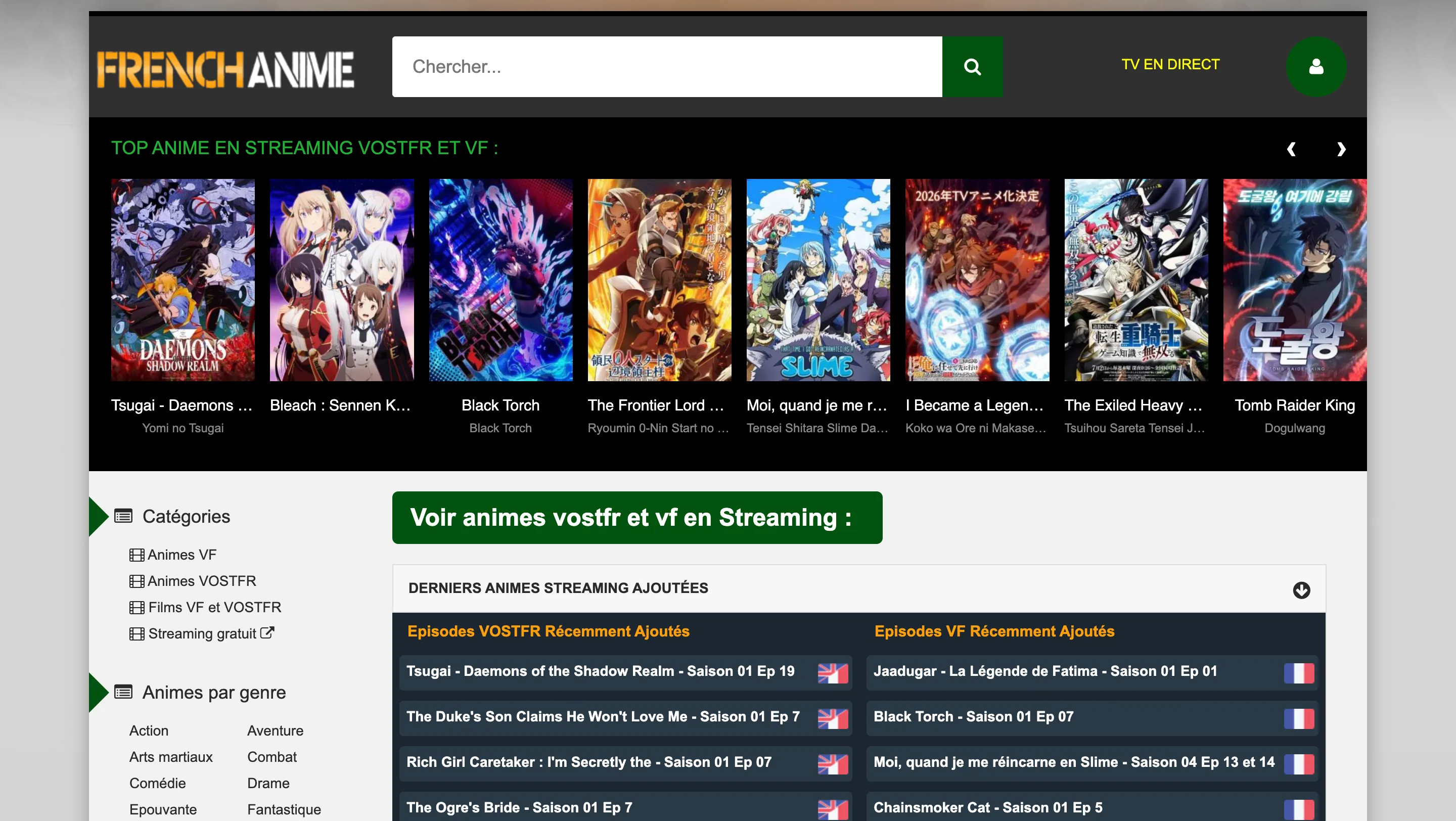Focus the Chercher search field
This screenshot has width=1456, height=821.
(x=667, y=67)
